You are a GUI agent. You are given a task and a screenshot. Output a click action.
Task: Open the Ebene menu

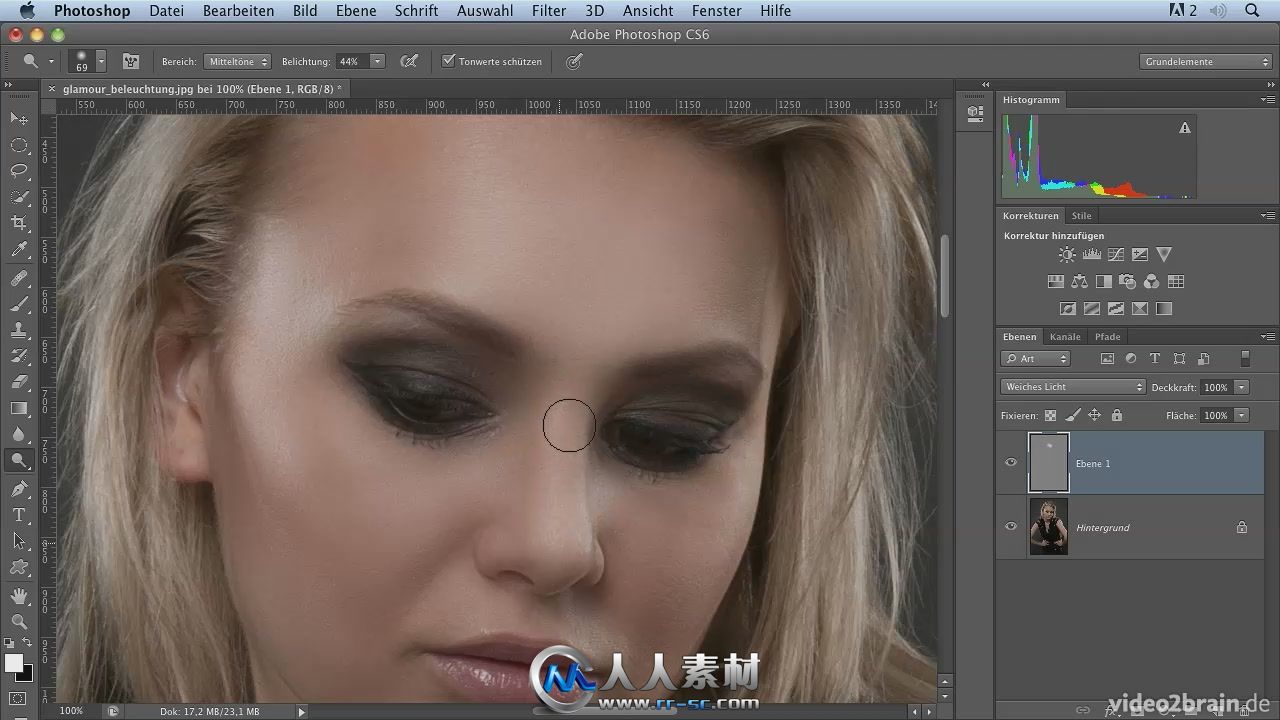point(356,11)
